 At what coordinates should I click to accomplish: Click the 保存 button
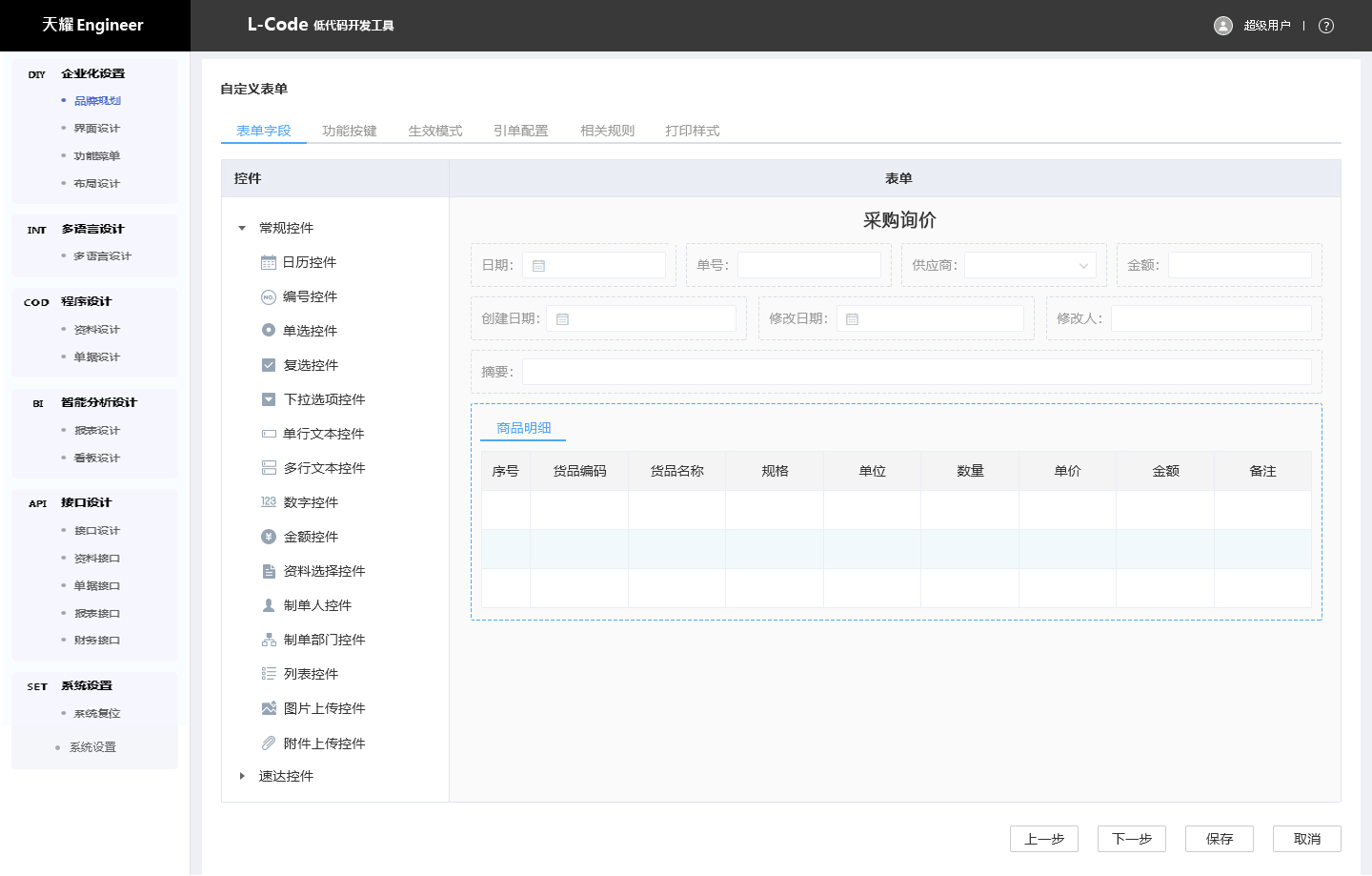(x=1219, y=839)
